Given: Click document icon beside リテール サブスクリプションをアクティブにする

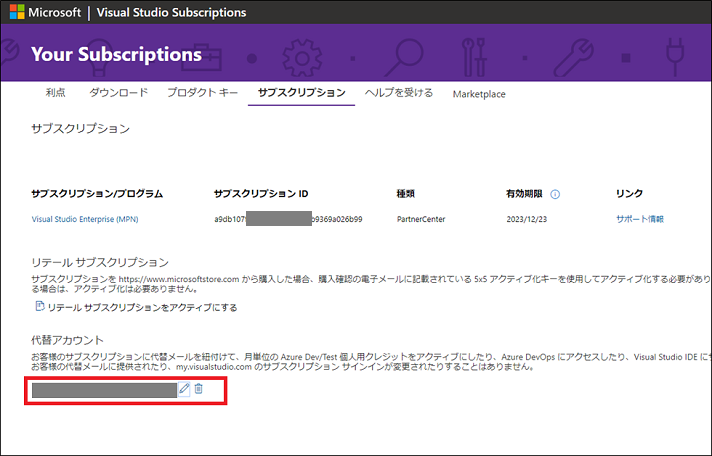Looking at the screenshot, I should pos(40,307).
